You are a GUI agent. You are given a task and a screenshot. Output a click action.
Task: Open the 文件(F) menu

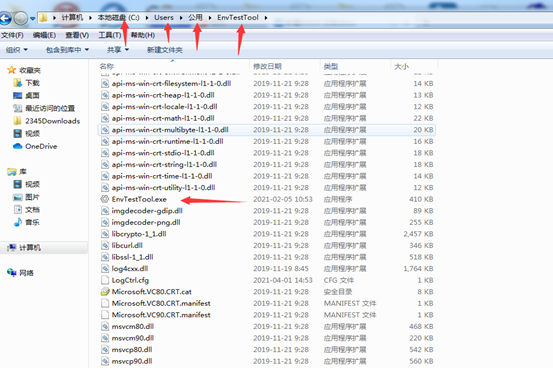(x=12, y=35)
